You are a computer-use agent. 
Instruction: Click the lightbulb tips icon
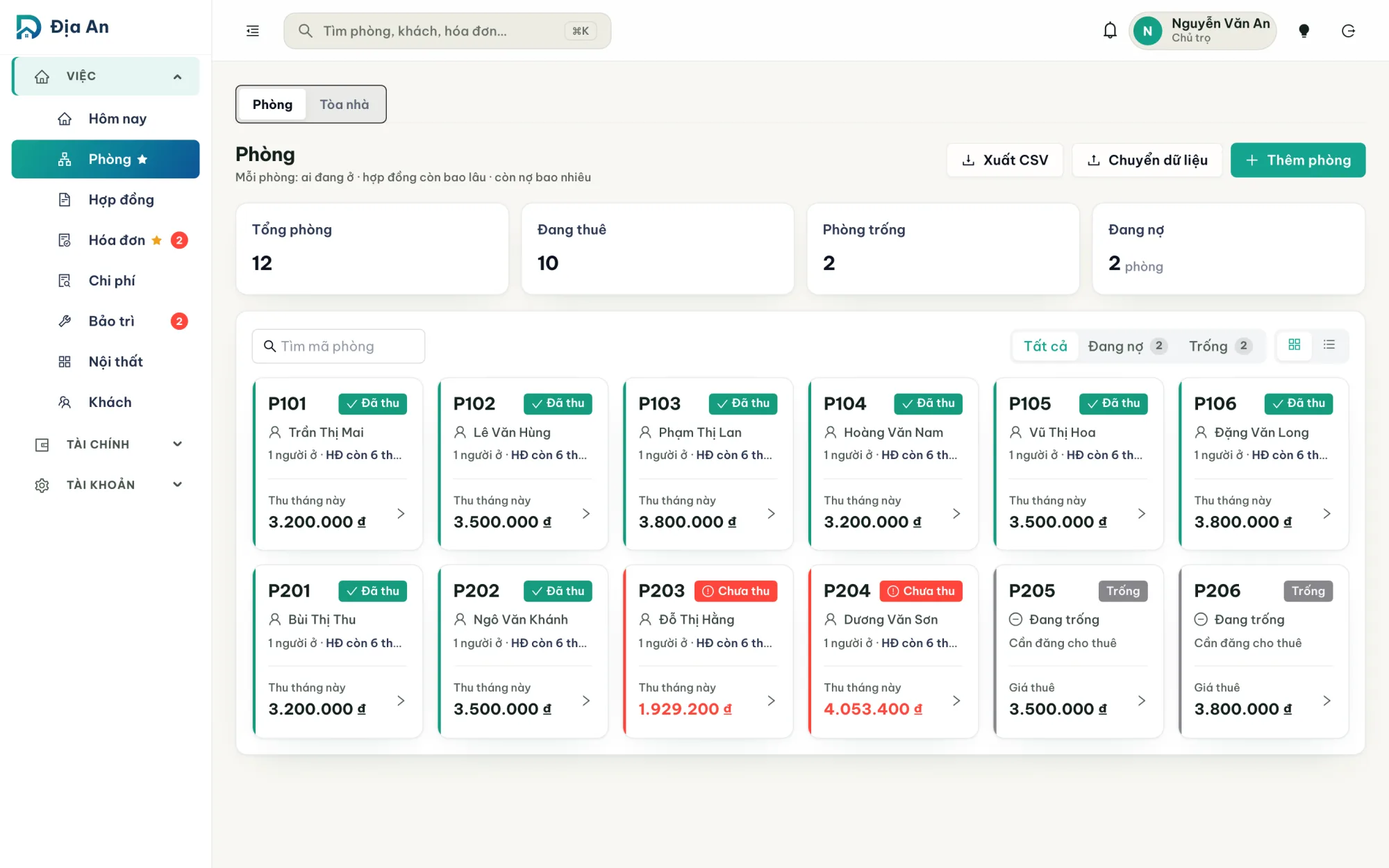1304,31
